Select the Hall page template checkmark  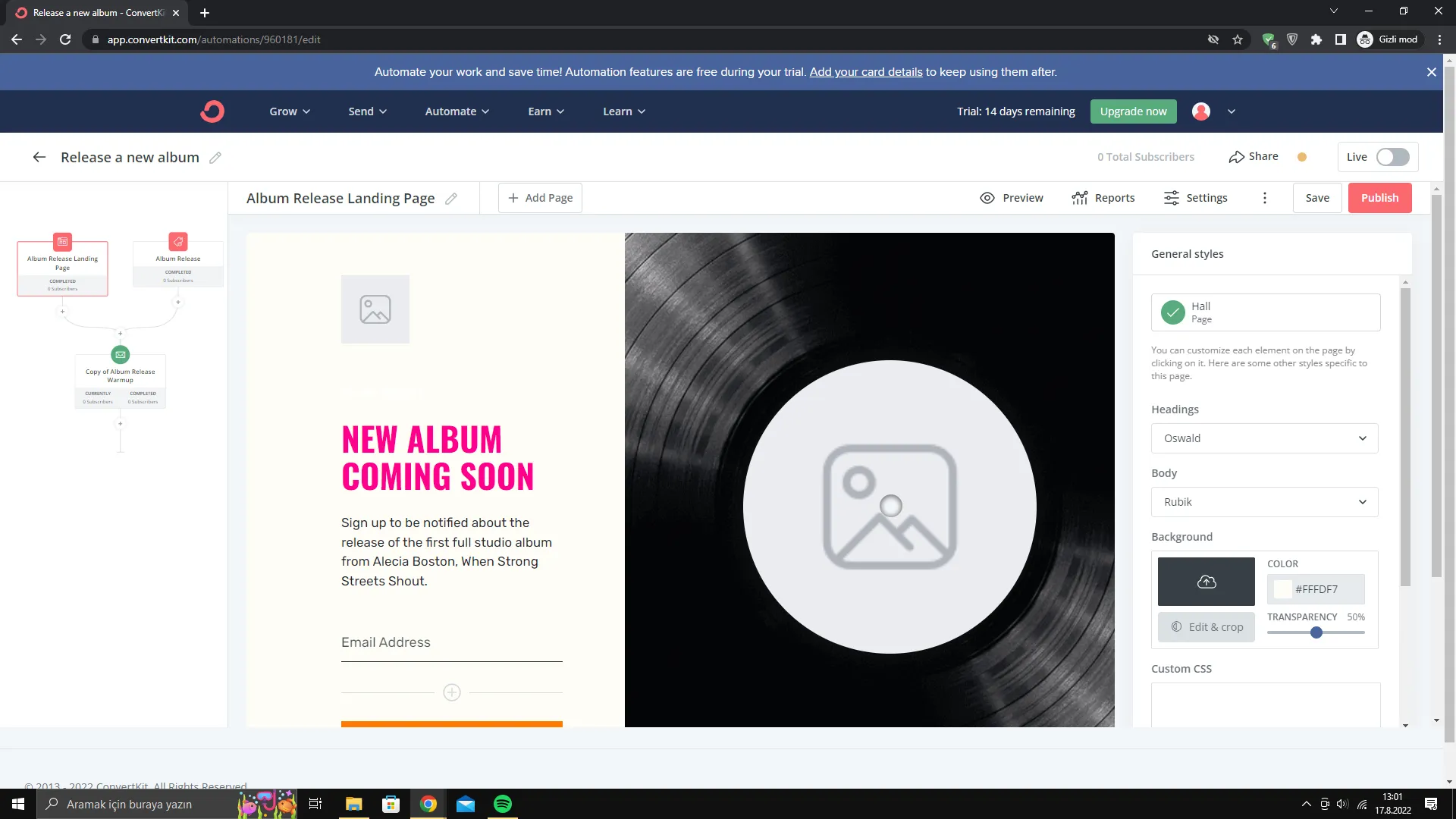(1173, 312)
